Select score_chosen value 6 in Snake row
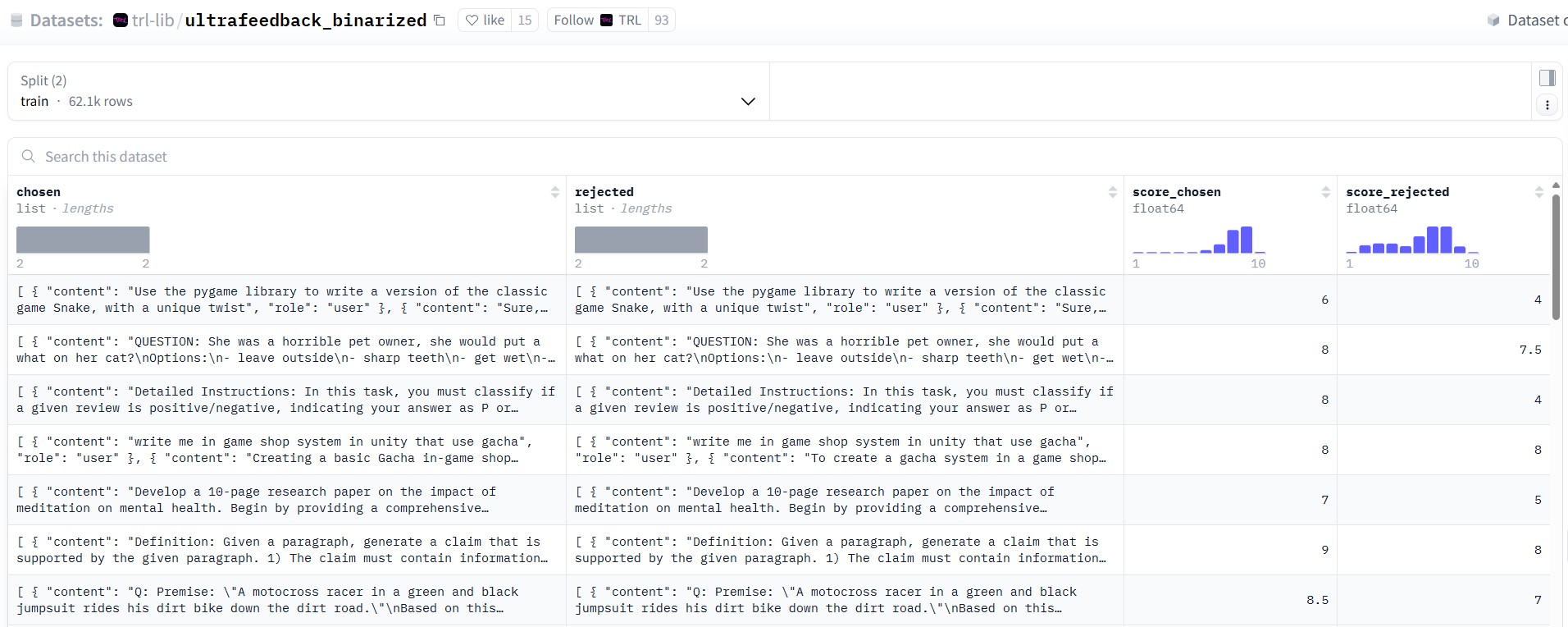The image size is (1568, 627). coord(1324,300)
